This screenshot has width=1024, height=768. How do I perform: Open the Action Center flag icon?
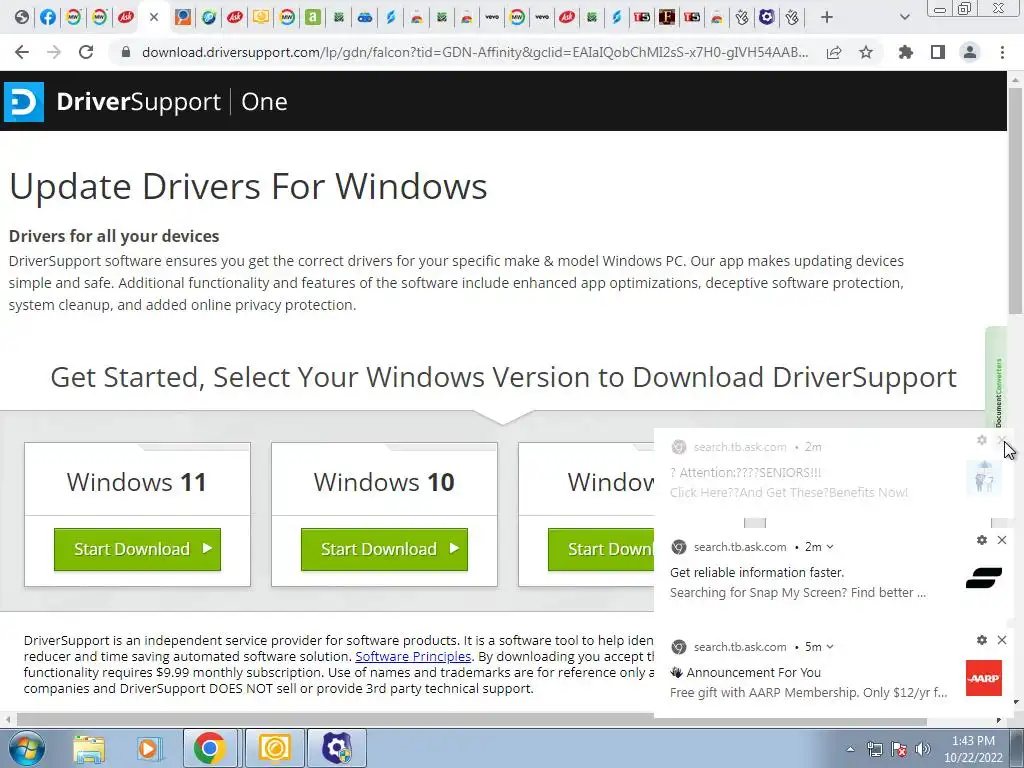(899, 749)
